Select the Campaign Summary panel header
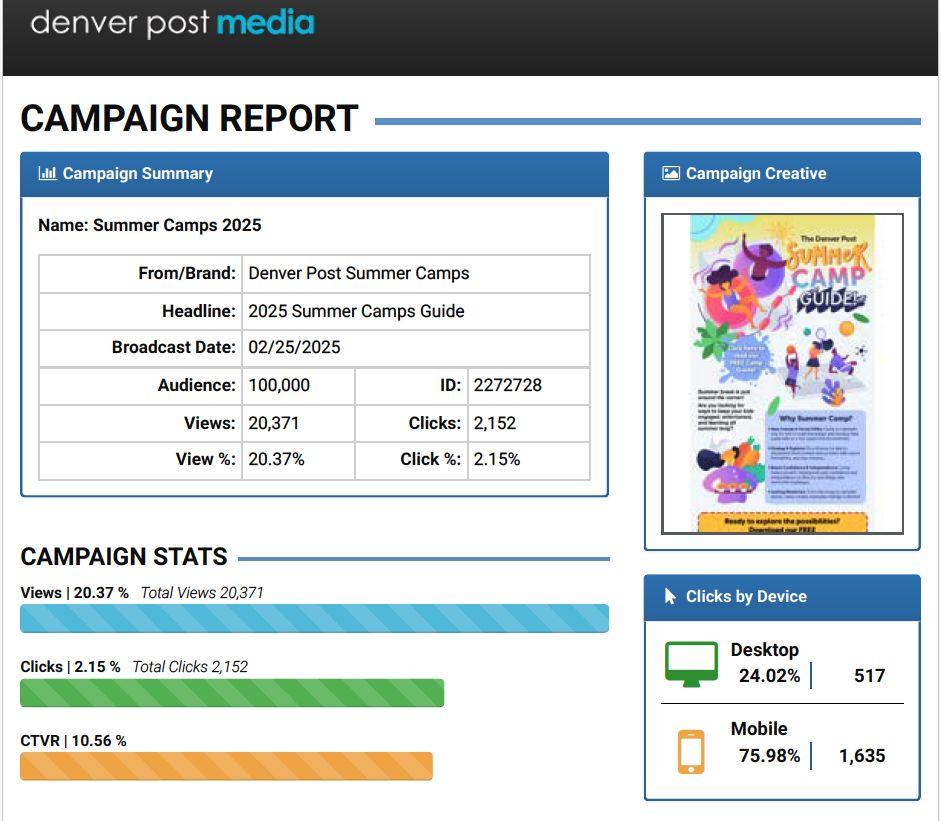 point(314,174)
